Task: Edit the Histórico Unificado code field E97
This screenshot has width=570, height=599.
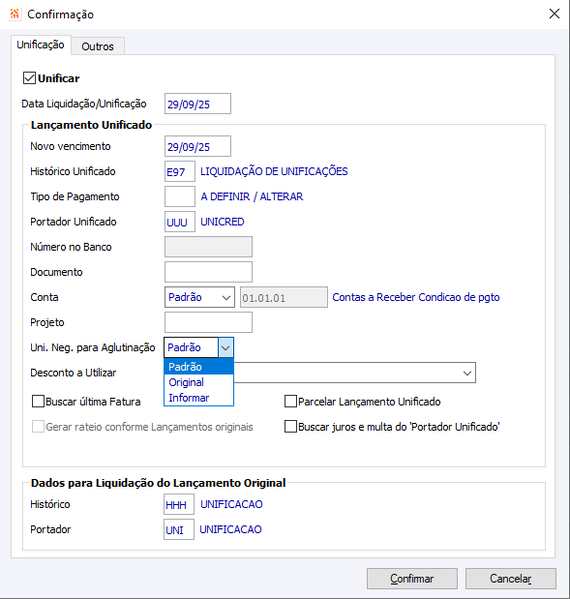Action: [x=180, y=172]
